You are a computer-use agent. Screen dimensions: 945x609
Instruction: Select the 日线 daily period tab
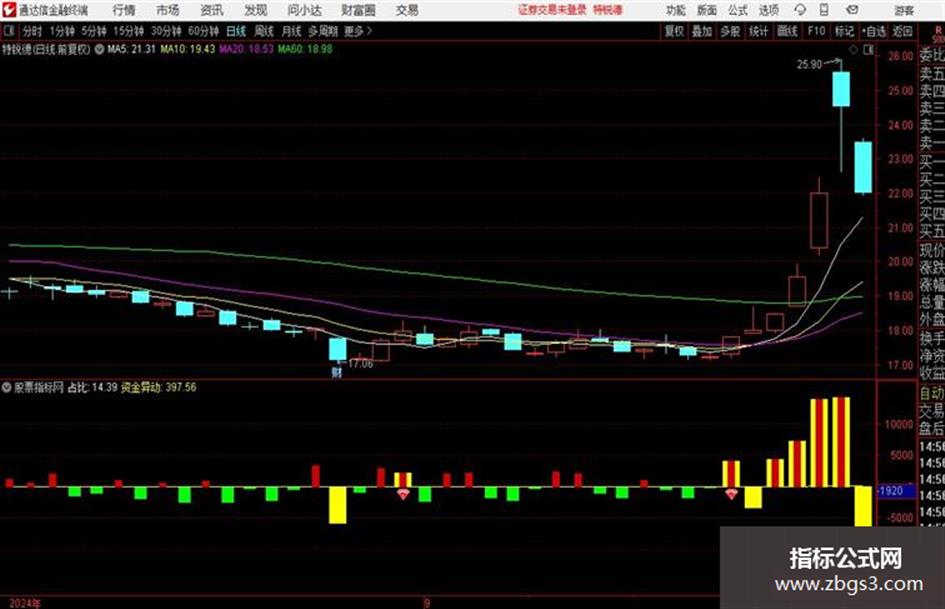point(236,31)
